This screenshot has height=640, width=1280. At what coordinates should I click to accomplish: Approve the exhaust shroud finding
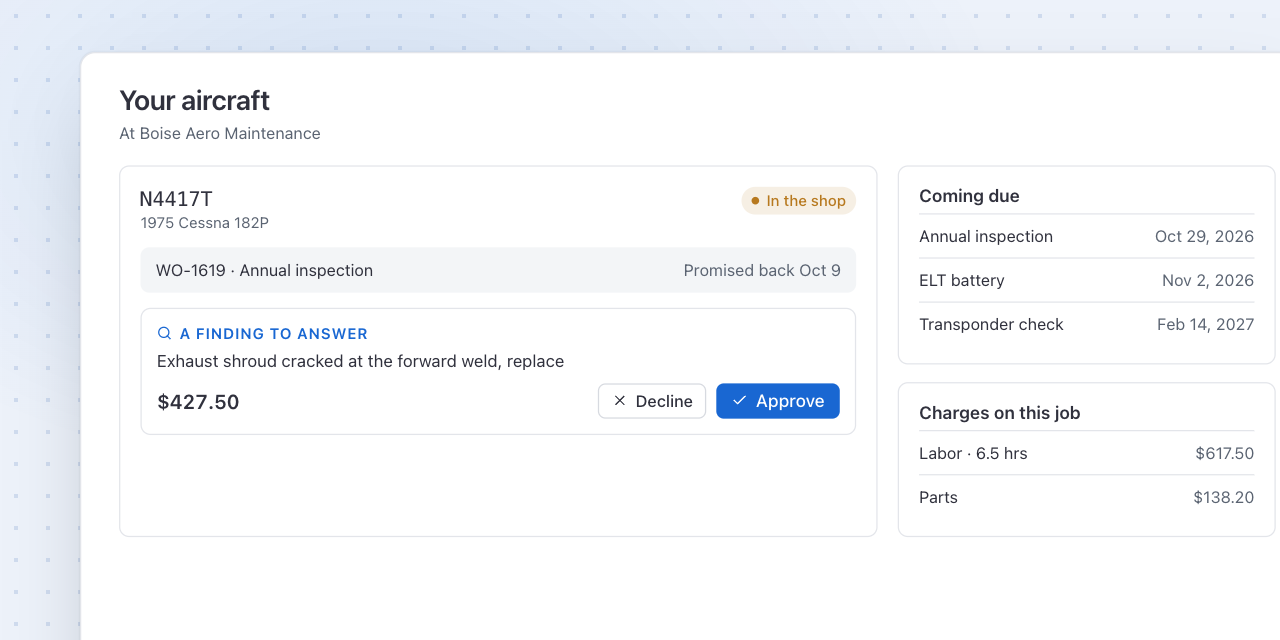point(778,401)
